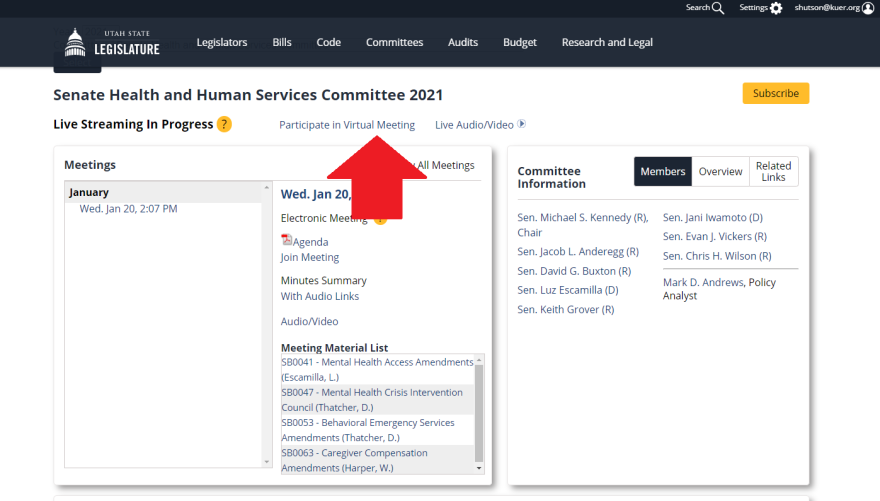
Task: Switch to the Overview tab
Action: coord(720,172)
